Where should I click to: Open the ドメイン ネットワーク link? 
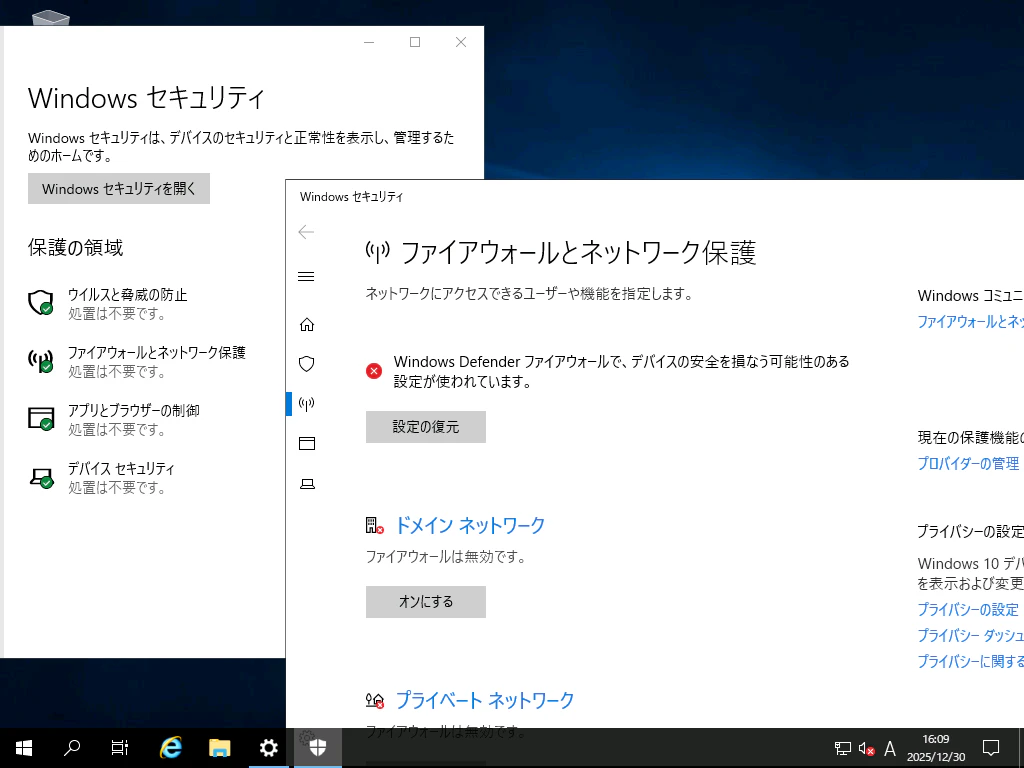pos(469,525)
